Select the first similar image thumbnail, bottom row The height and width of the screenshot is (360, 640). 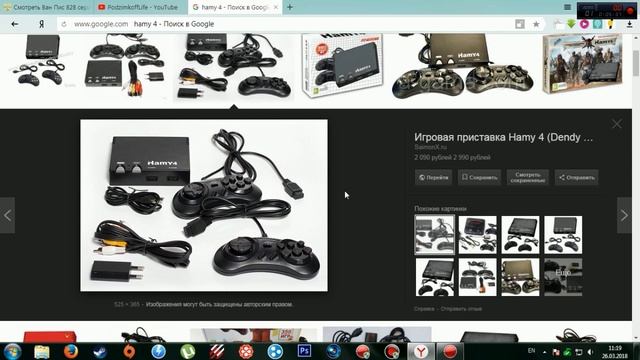(x=435, y=277)
